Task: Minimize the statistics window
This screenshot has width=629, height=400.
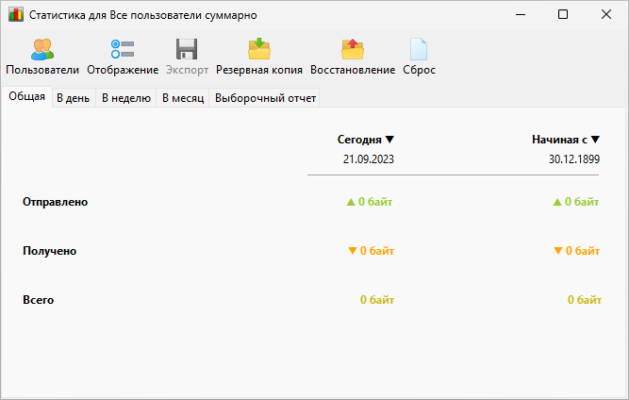Action: pyautogui.click(x=520, y=15)
